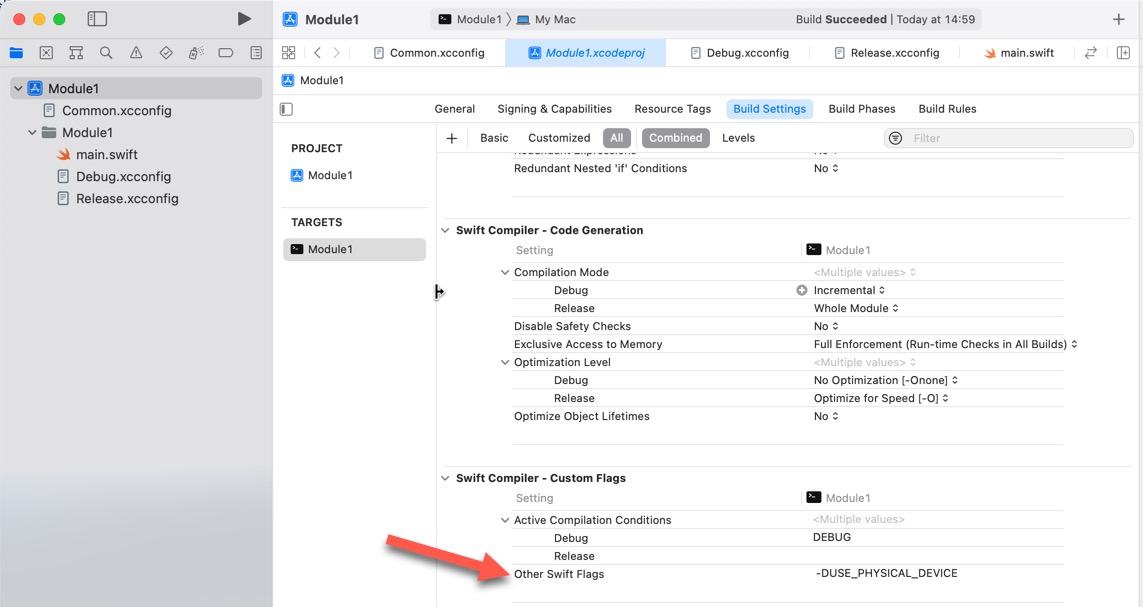Open Signing & Capabilities tab
Viewport: 1143px width, 607px height.
tap(555, 109)
